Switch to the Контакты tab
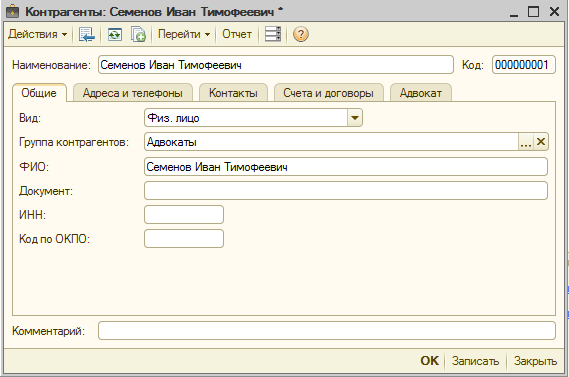 pyautogui.click(x=233, y=93)
